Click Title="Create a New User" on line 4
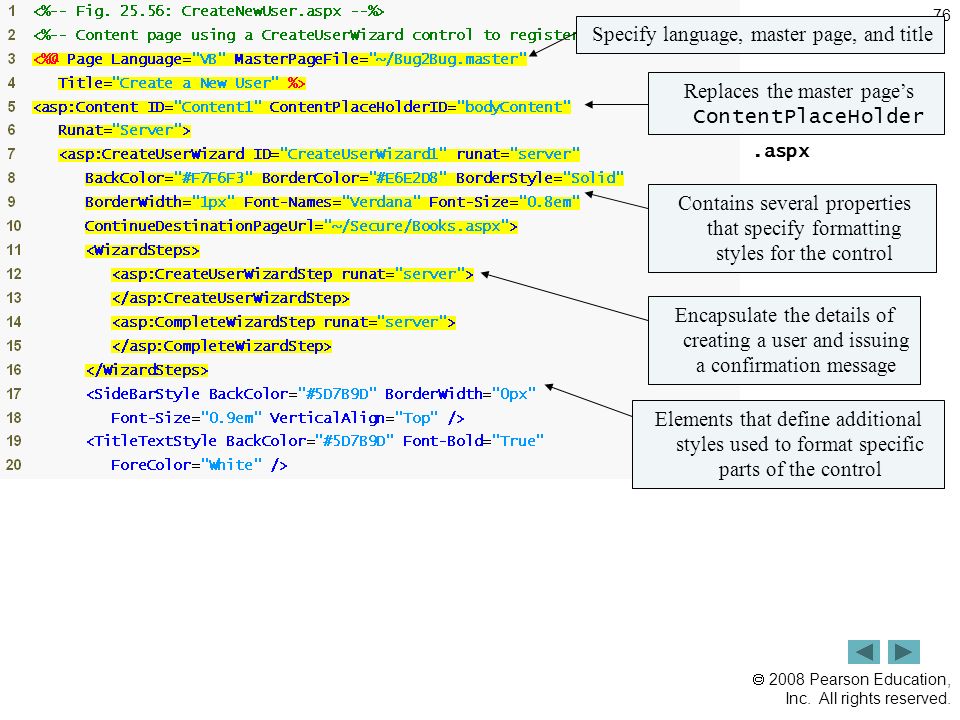The height and width of the screenshot is (720, 960). (181, 83)
